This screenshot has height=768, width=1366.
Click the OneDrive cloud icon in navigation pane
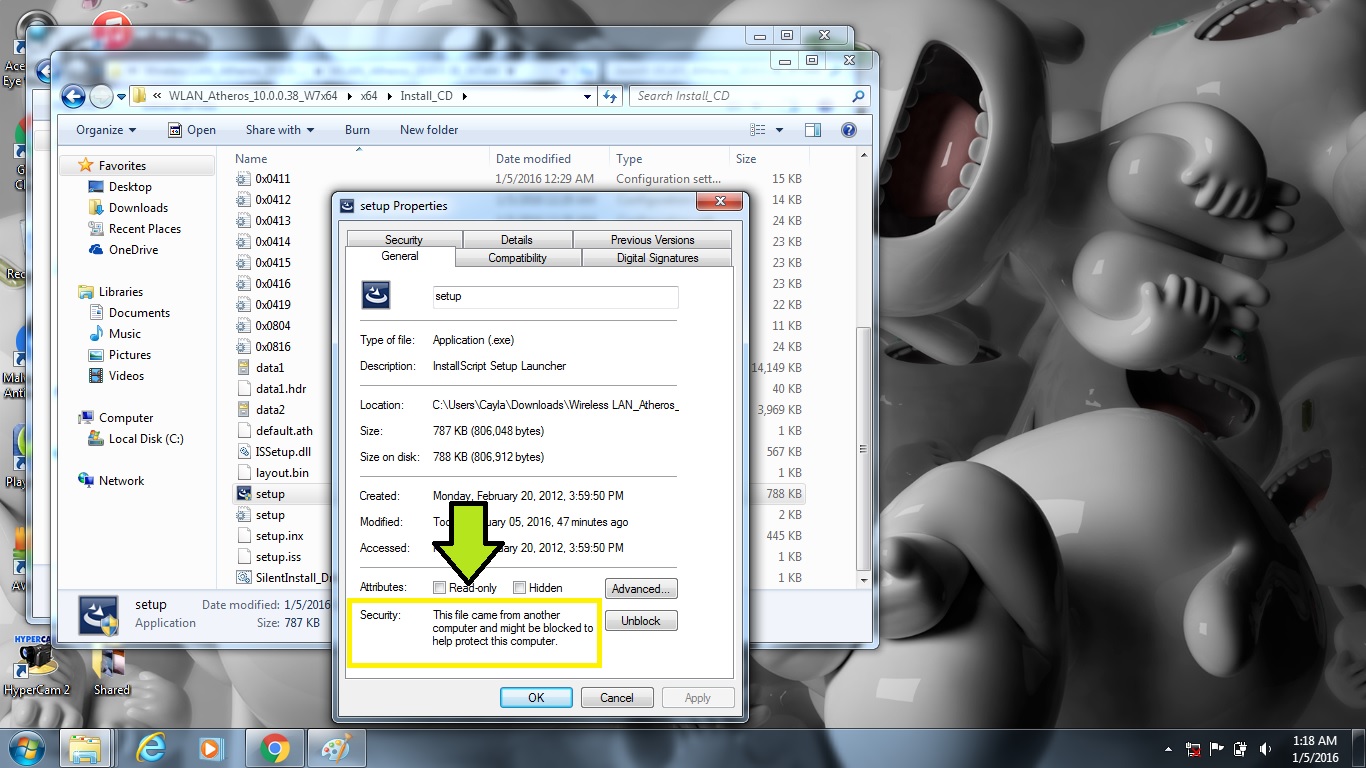pyautogui.click(x=96, y=250)
